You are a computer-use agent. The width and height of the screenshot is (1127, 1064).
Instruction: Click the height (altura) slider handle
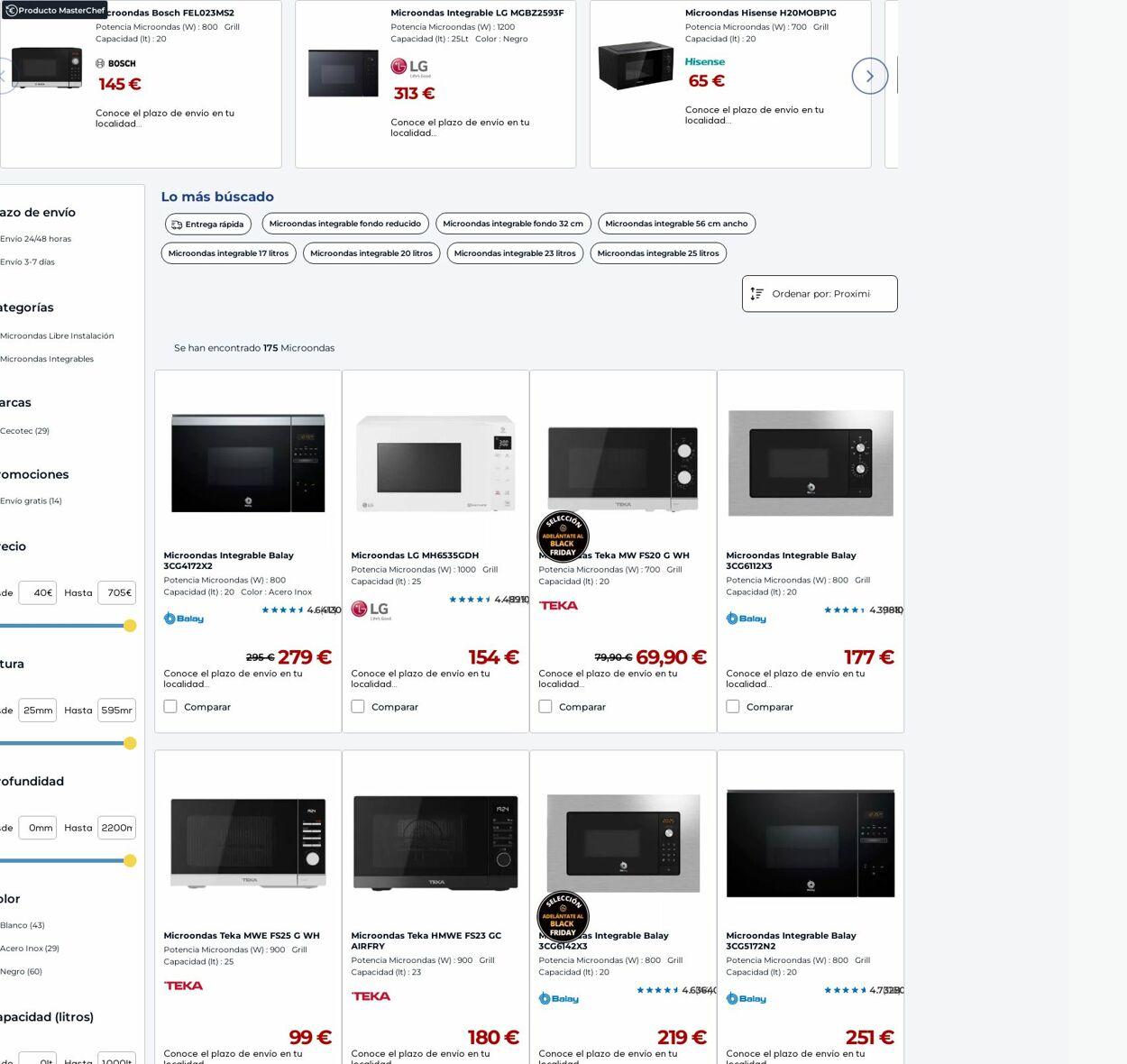(x=130, y=743)
